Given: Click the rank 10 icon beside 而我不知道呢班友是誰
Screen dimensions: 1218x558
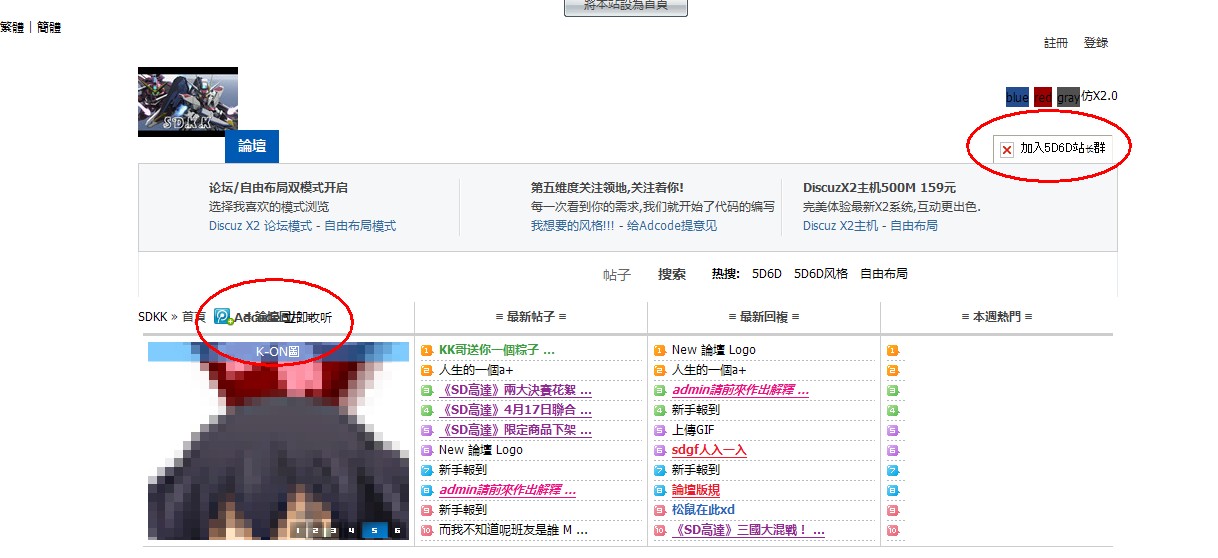Looking at the screenshot, I should (427, 530).
